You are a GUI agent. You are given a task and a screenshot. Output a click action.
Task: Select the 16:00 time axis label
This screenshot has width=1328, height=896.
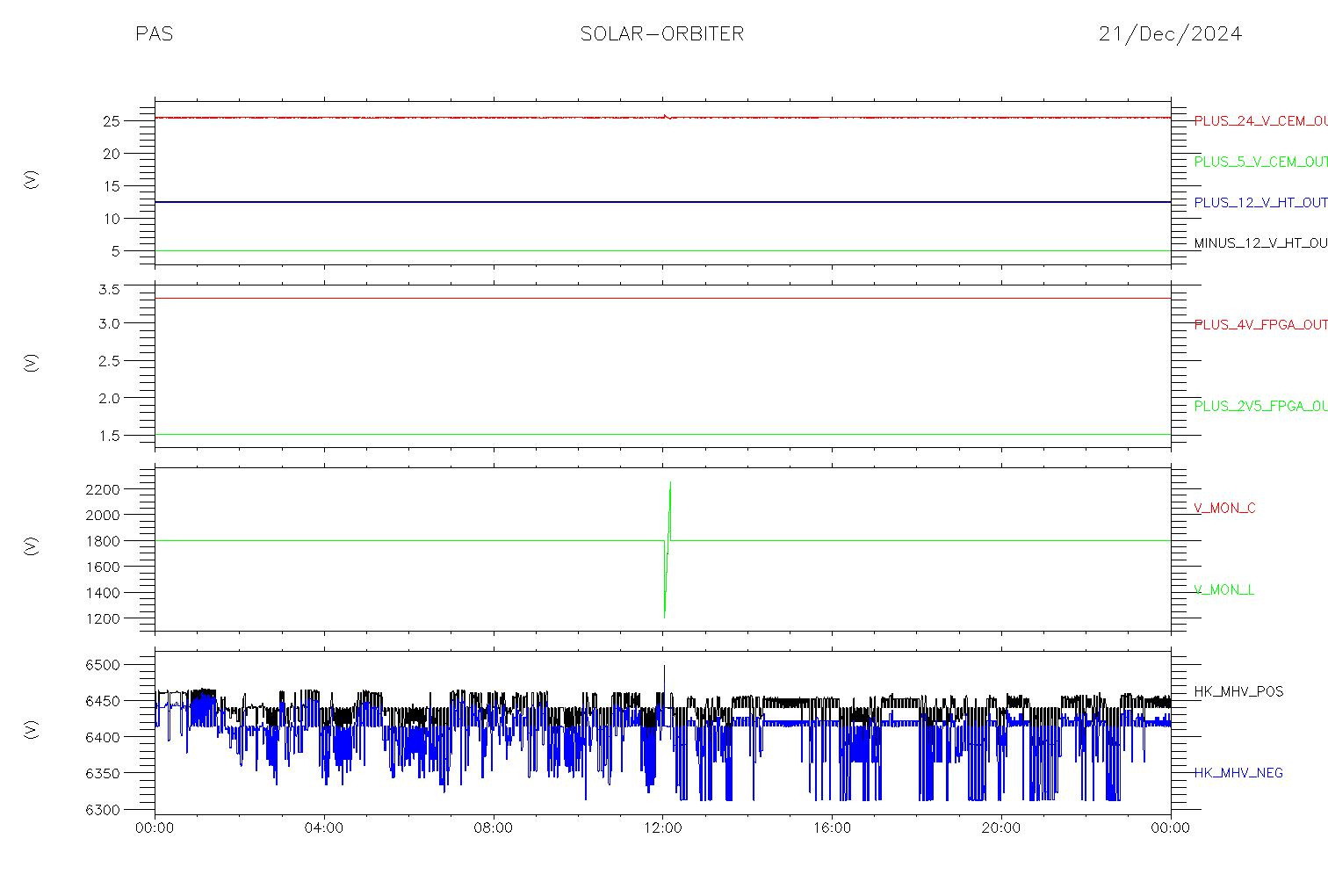pos(832,827)
